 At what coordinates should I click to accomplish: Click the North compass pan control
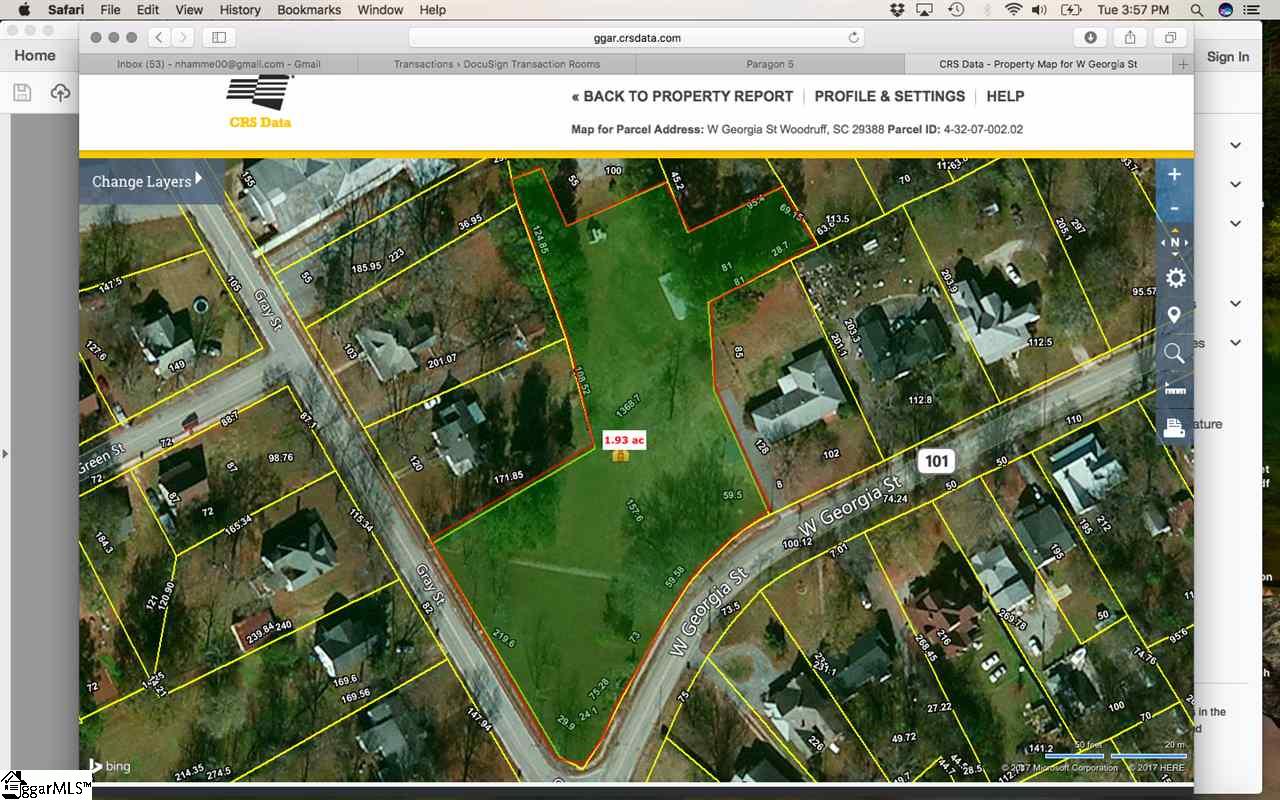1174,242
